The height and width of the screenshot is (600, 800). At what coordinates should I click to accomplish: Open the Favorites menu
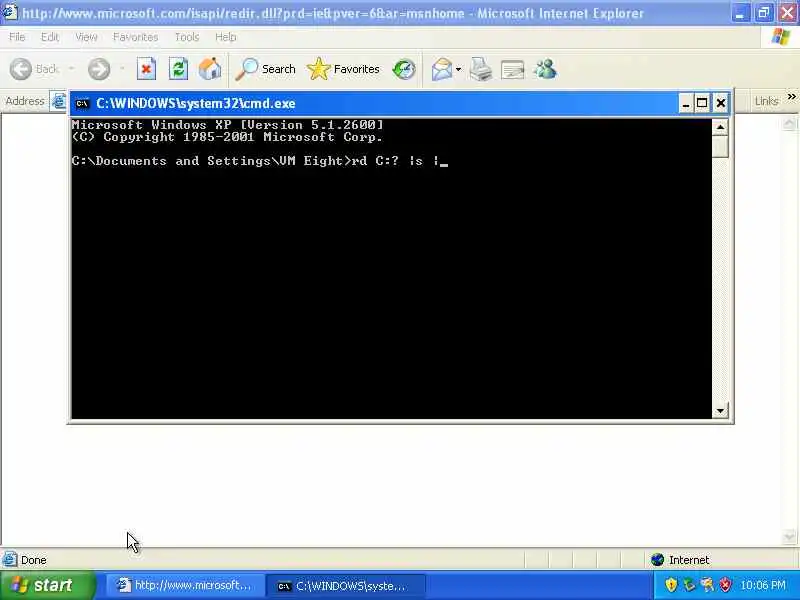(x=135, y=37)
